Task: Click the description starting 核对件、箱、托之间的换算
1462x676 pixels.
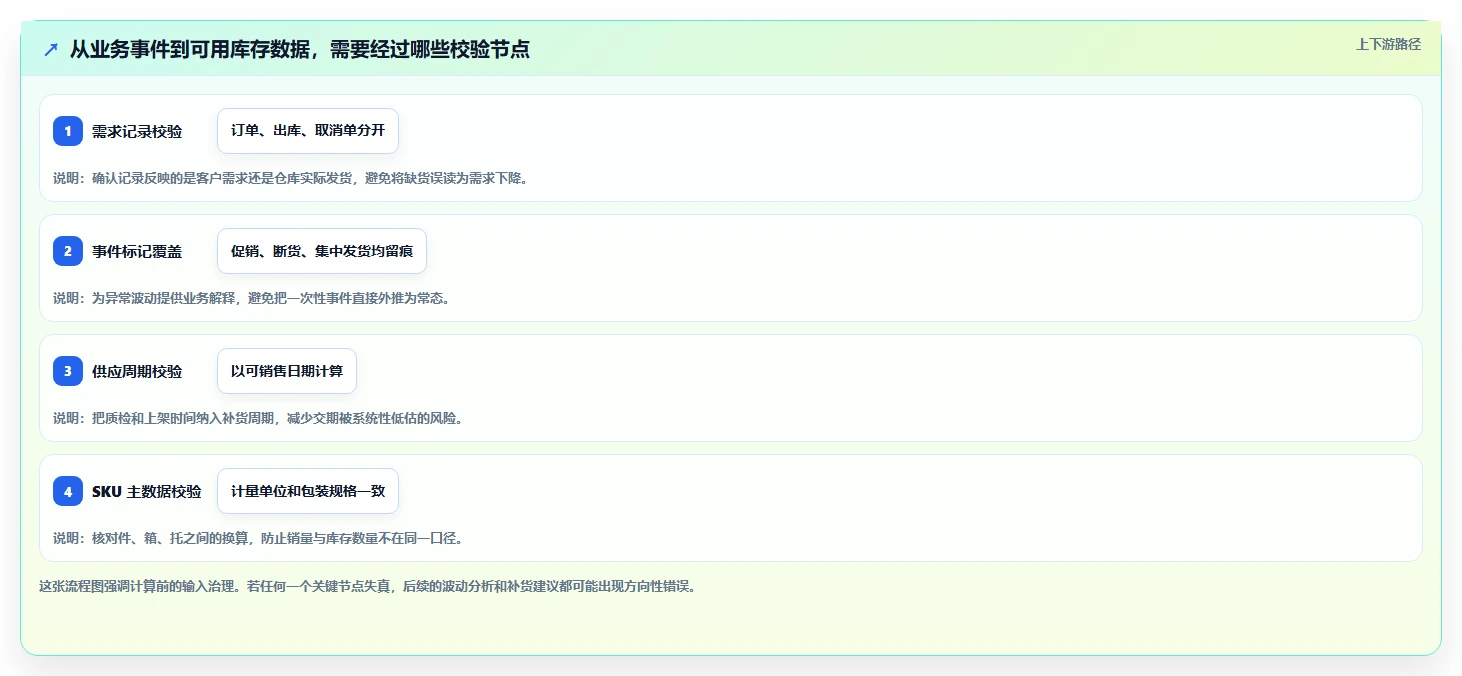Action: pyautogui.click(x=258, y=538)
